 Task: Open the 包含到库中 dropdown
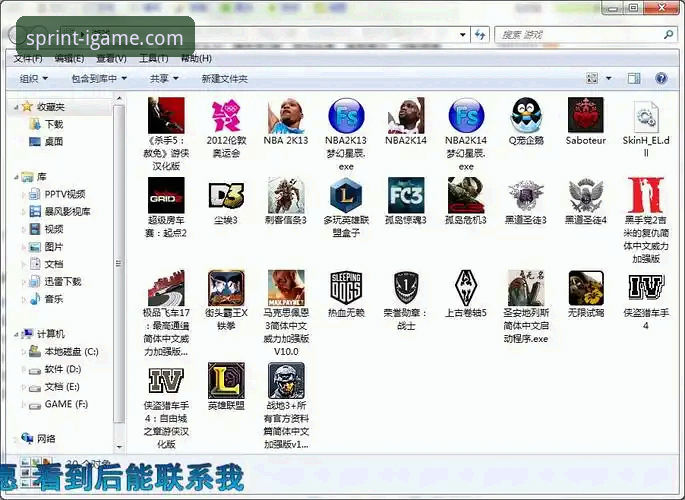click(99, 79)
